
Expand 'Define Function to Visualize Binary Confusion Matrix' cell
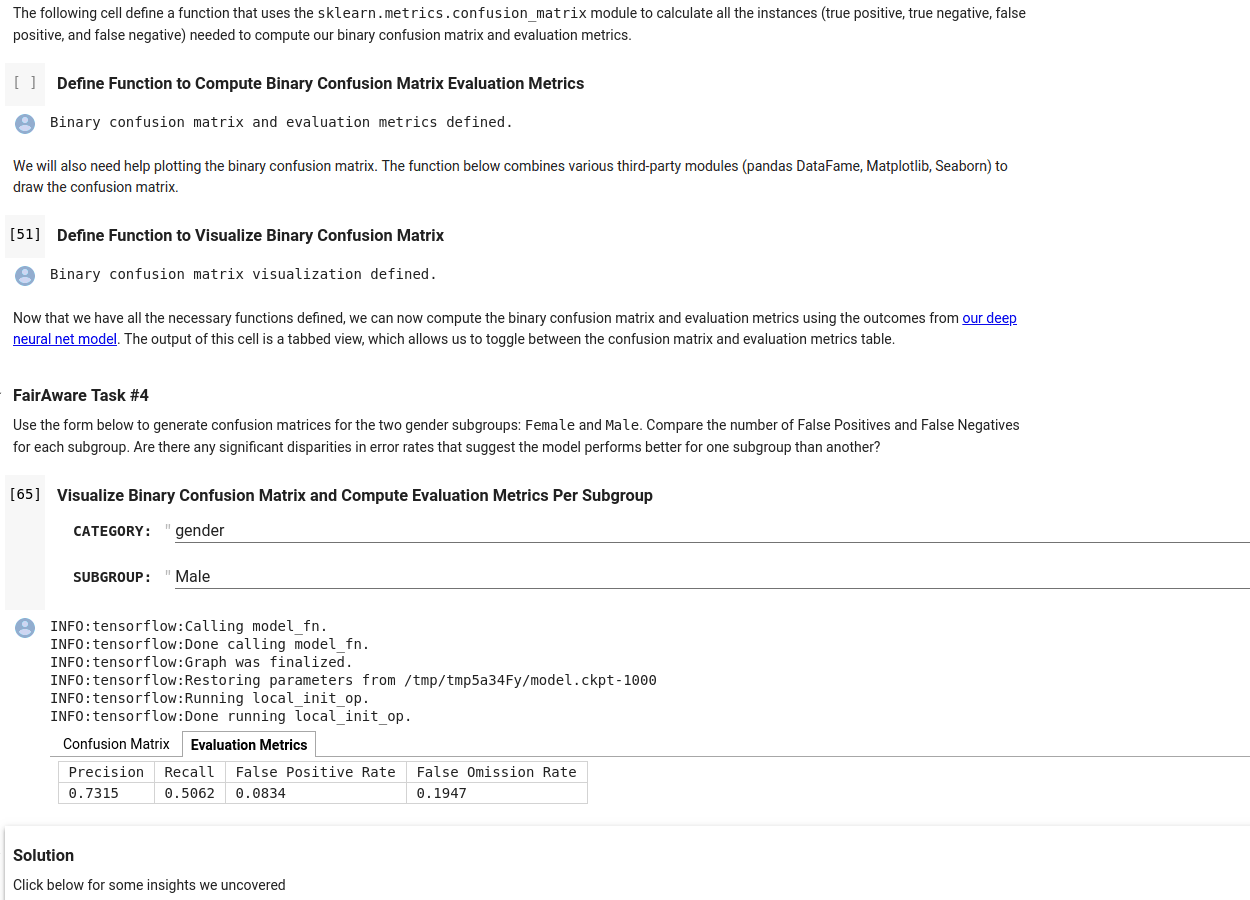click(x=250, y=236)
